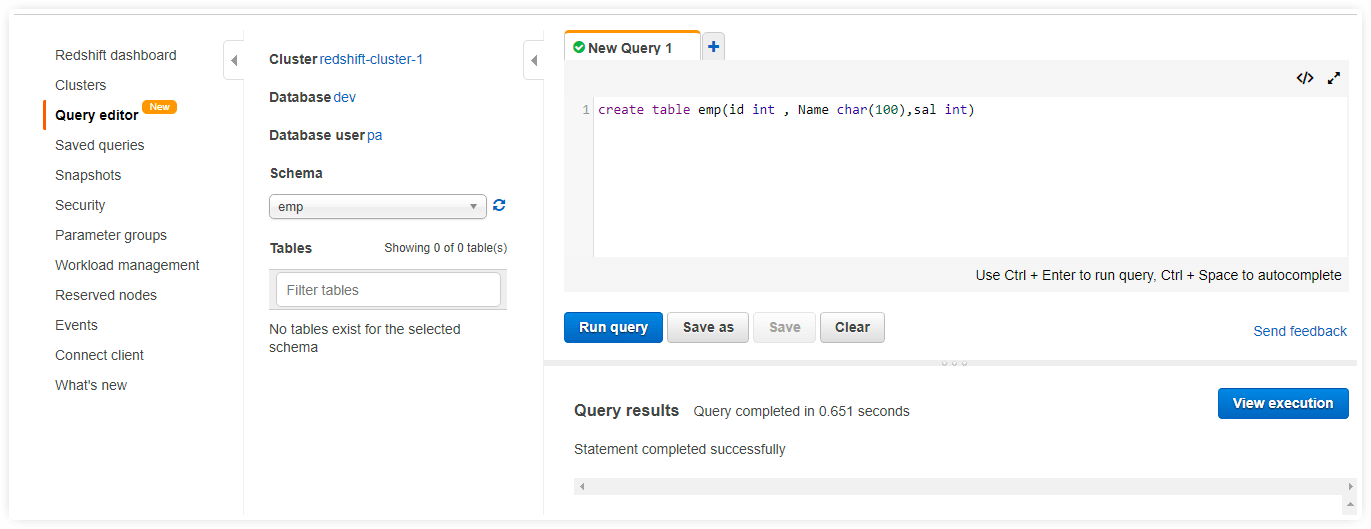1371x529 pixels.
Task: Click the Send feedback link
Action: click(1299, 331)
